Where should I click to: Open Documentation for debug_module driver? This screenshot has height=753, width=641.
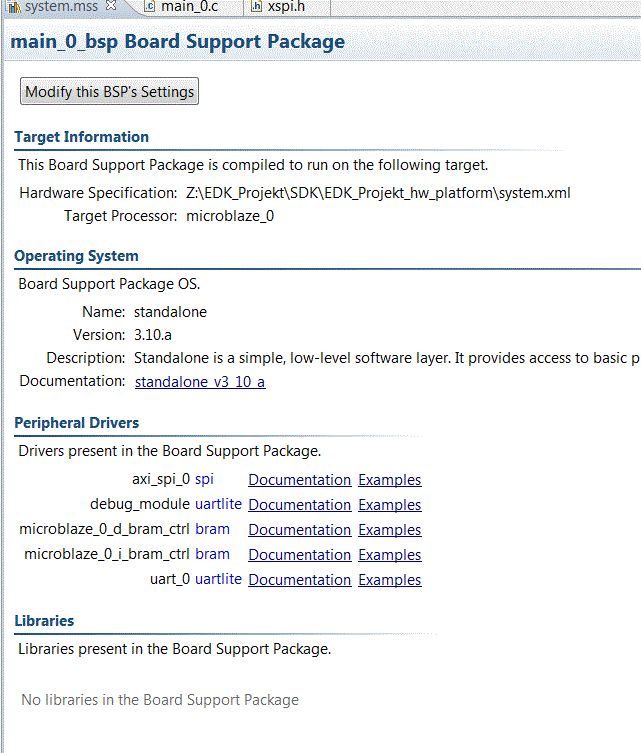(x=299, y=505)
